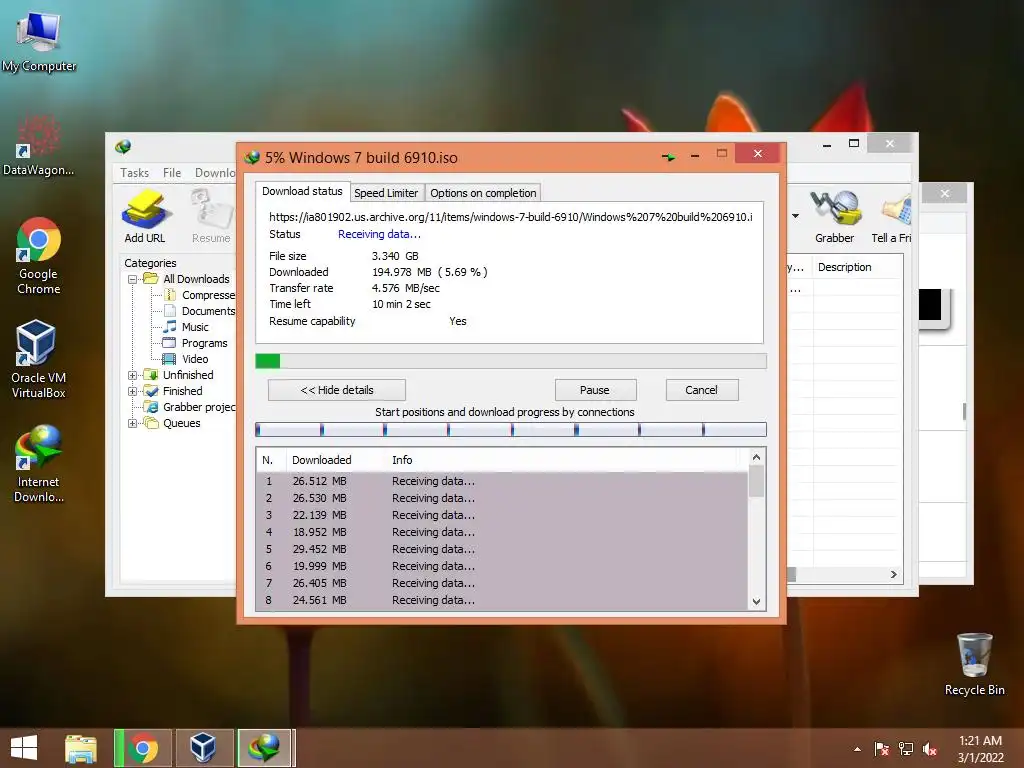Click main window horizontal scroll right arrow
This screenshot has width=1024, height=768.
coord(894,575)
